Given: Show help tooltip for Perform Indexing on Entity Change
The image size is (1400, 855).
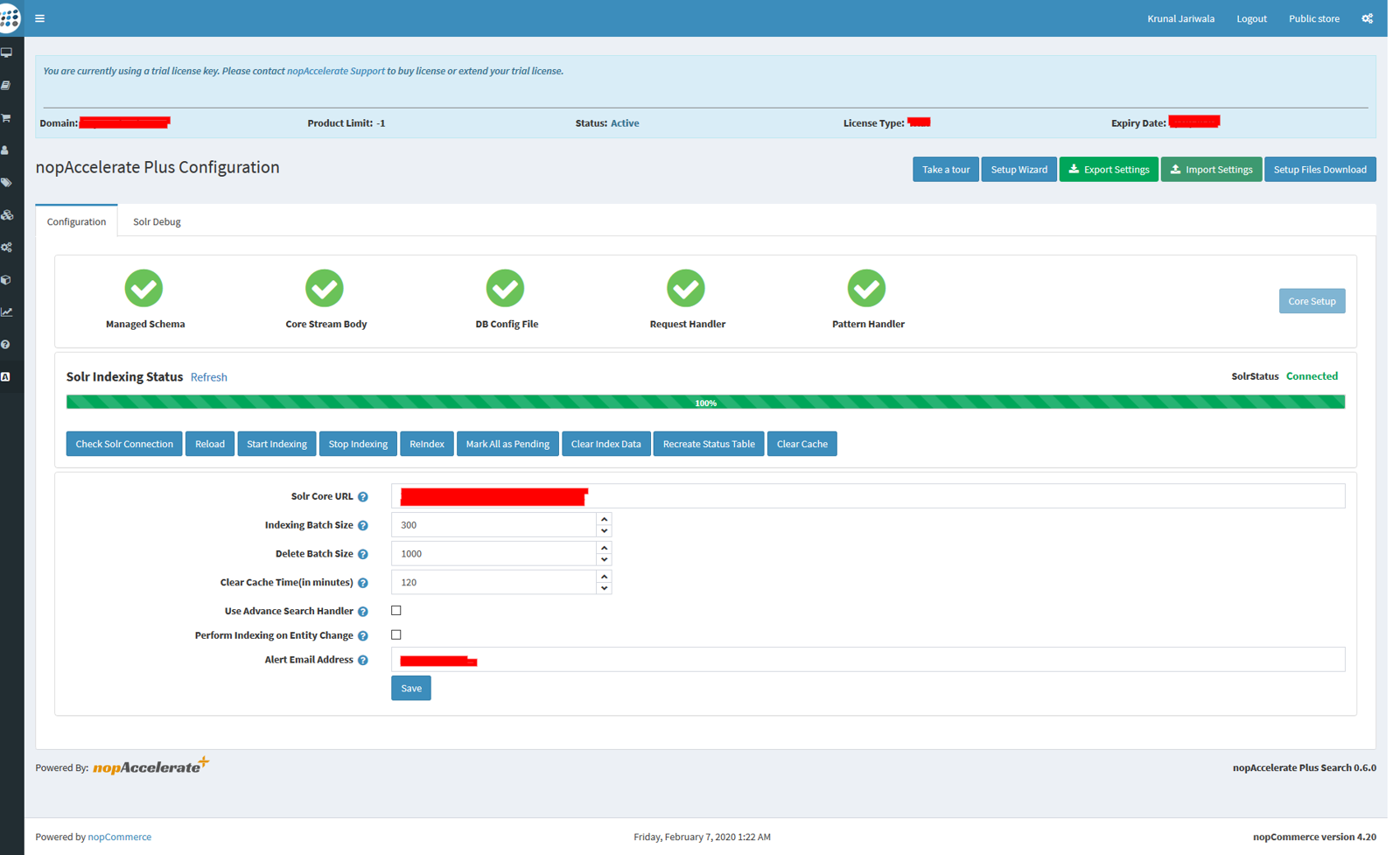Looking at the screenshot, I should [x=363, y=636].
